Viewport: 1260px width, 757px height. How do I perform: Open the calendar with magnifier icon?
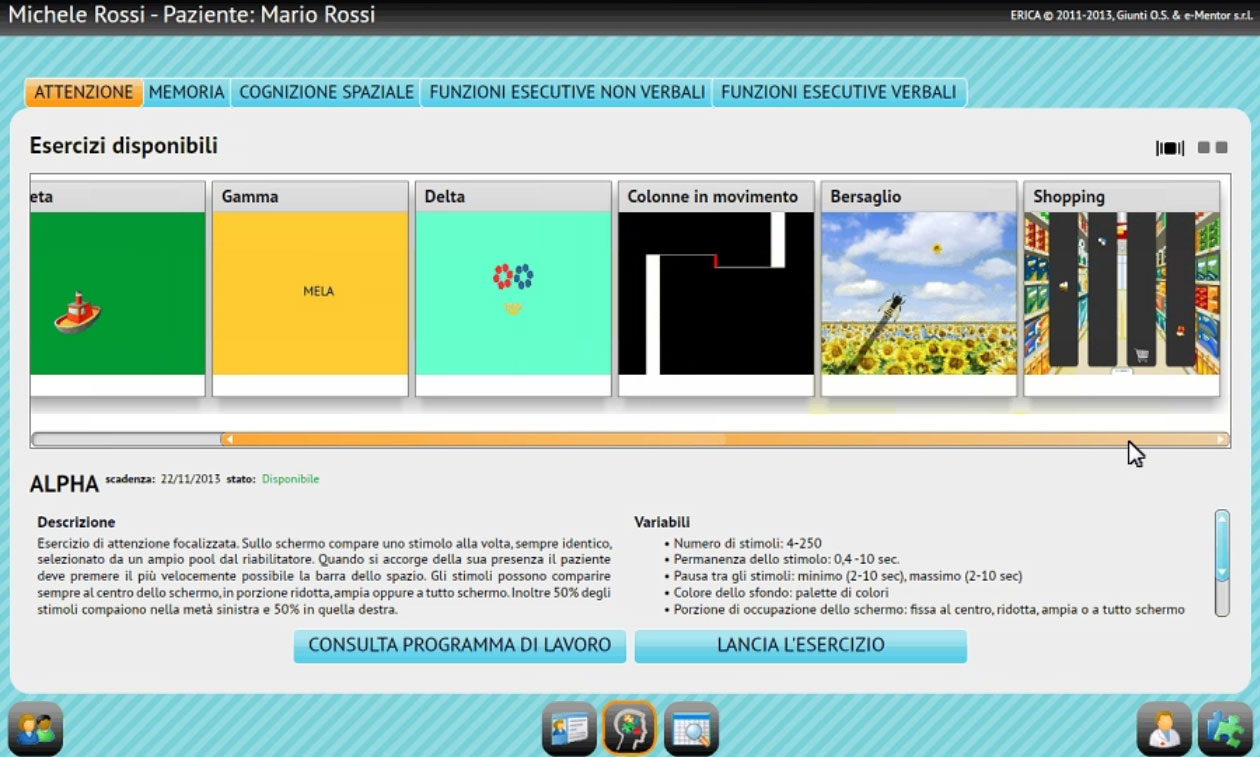coord(691,728)
